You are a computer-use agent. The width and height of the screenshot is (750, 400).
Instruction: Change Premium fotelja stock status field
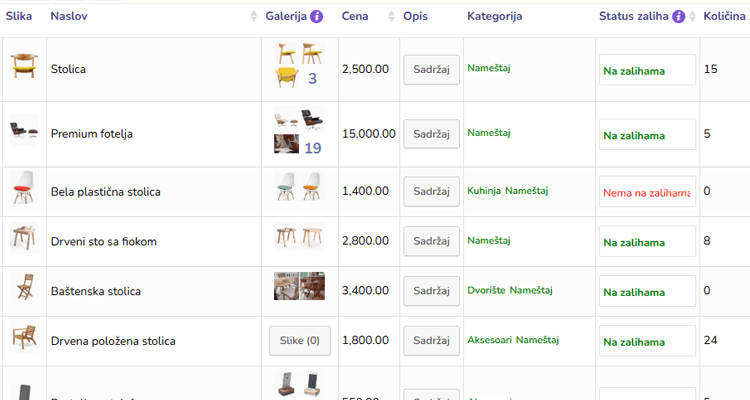click(647, 134)
